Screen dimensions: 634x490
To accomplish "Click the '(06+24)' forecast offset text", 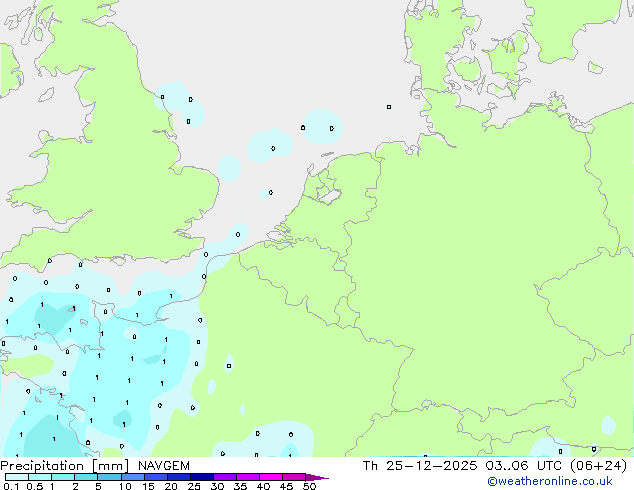I will [x=598, y=466].
